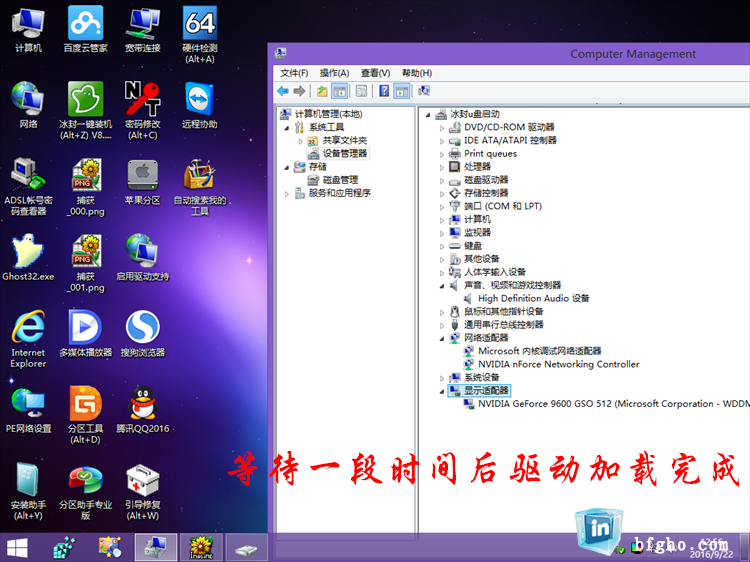Open 自动搜索我的工具 desktop icon
The height and width of the screenshot is (562, 750).
[200, 187]
